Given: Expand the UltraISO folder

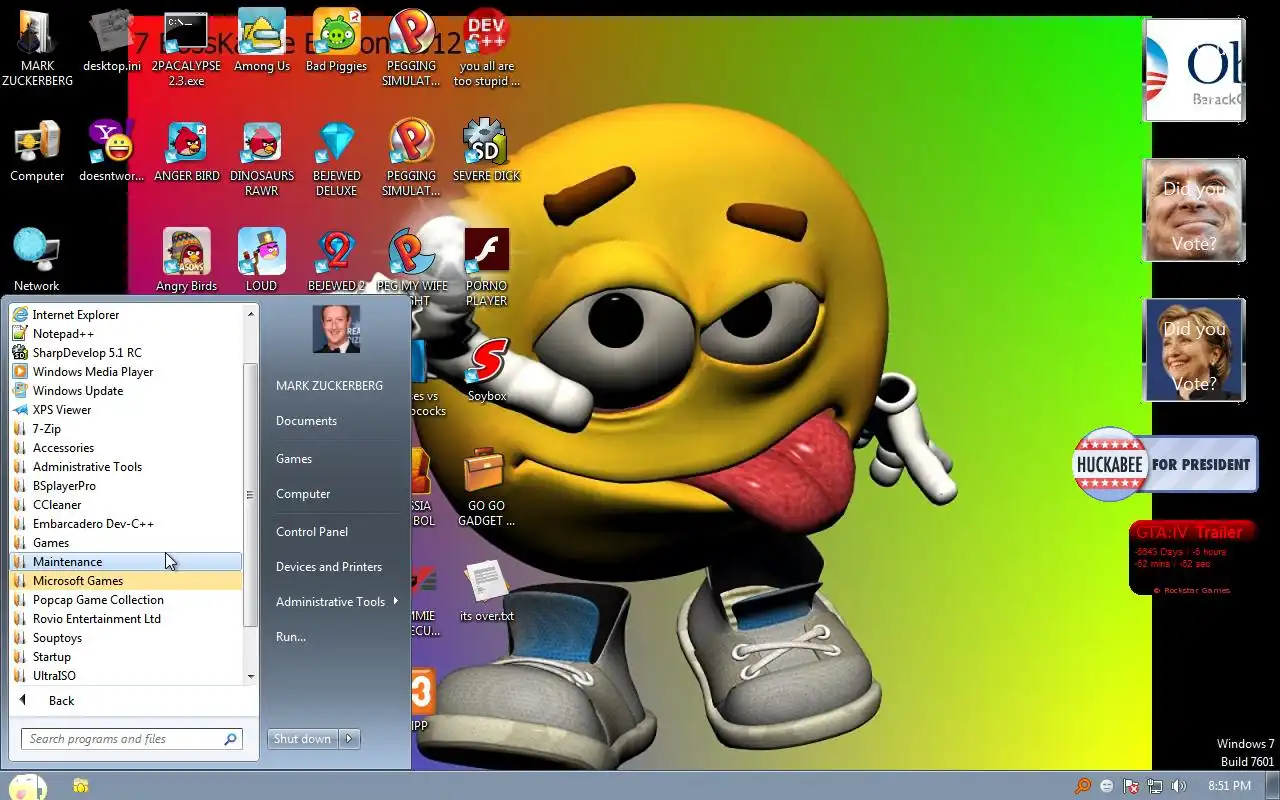Looking at the screenshot, I should [126, 675].
